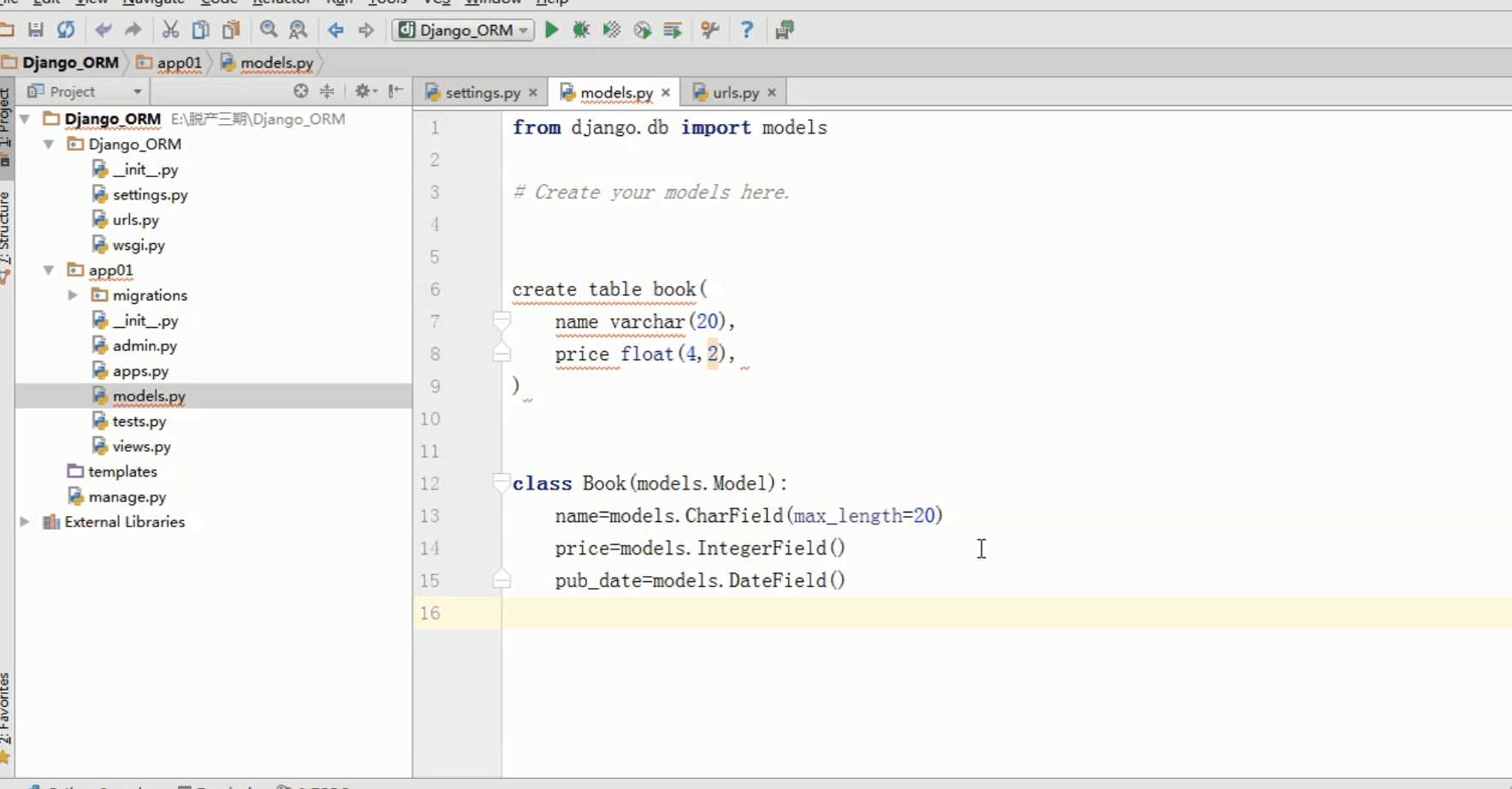Click 'max_length' parameter on line 13

coord(848,516)
